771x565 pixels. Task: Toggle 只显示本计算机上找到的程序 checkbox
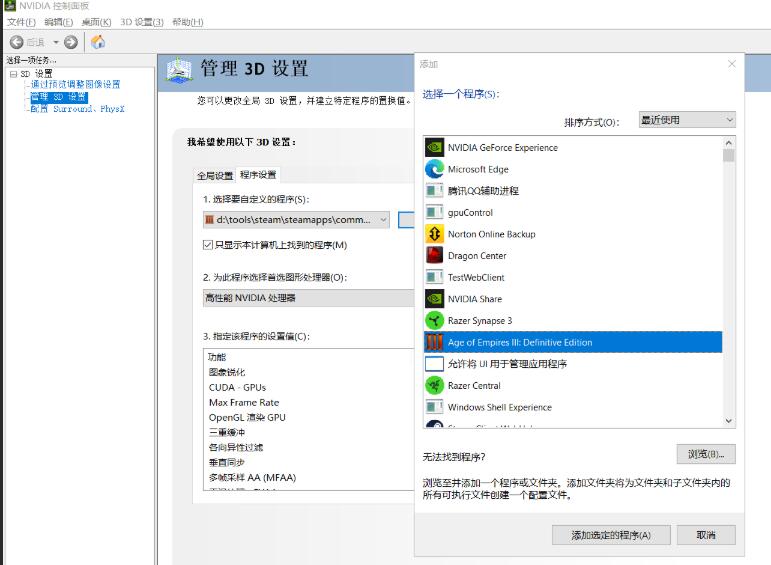pos(208,245)
